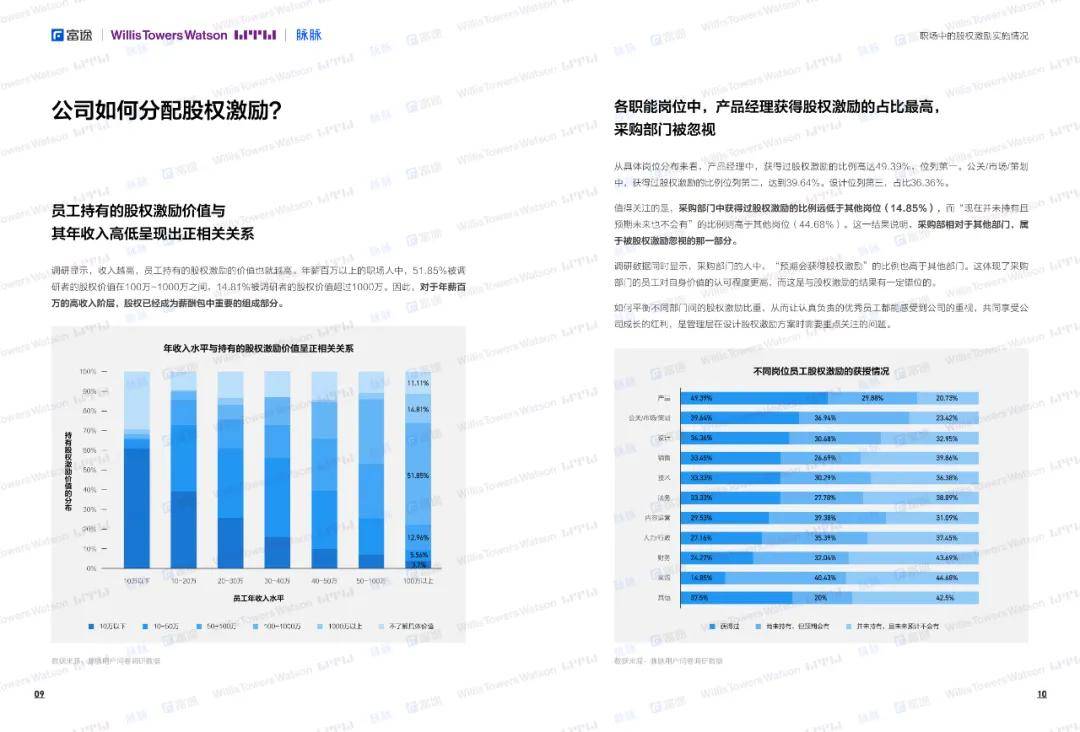Click the data source note under the right chart

click(x=669, y=661)
